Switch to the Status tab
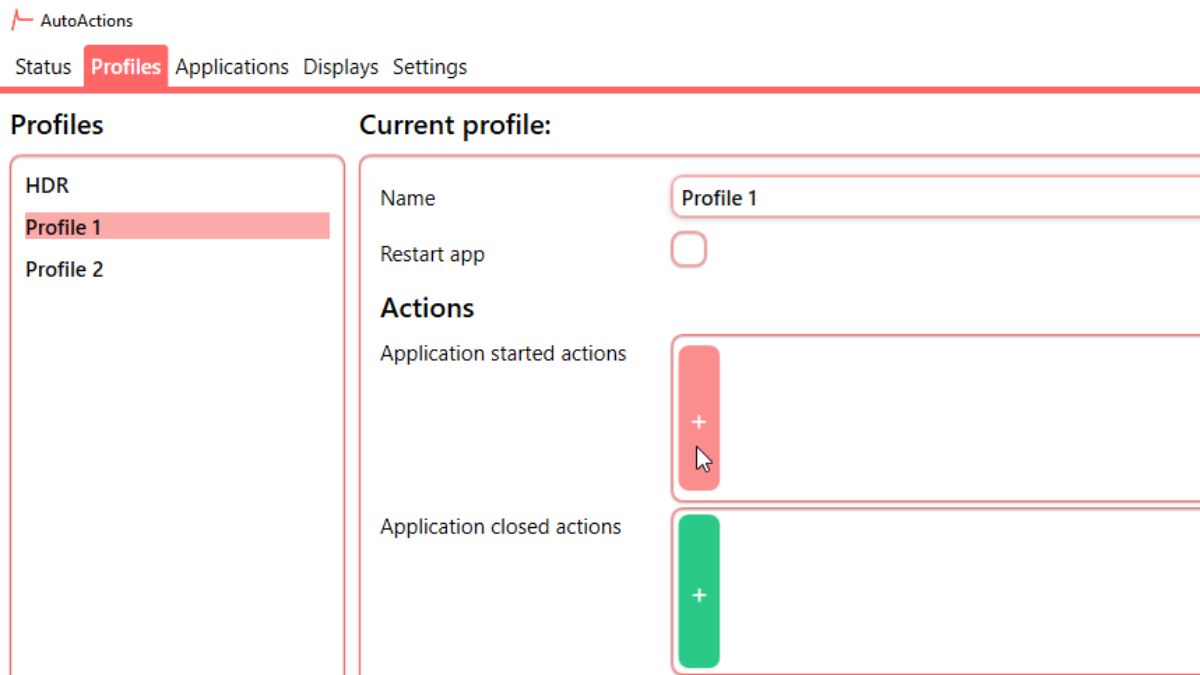 coord(42,66)
